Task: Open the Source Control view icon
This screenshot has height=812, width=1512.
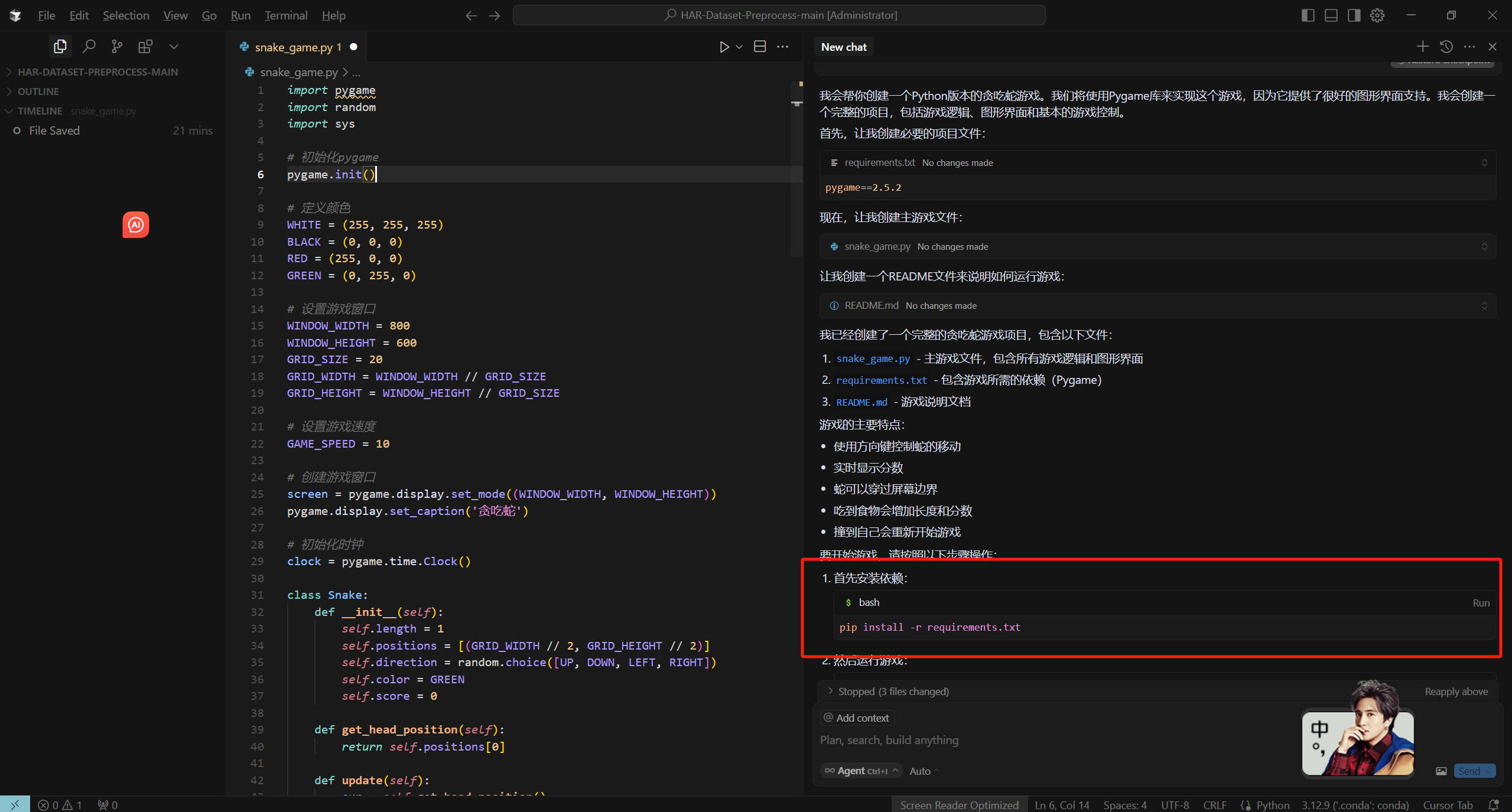Action: point(117,46)
